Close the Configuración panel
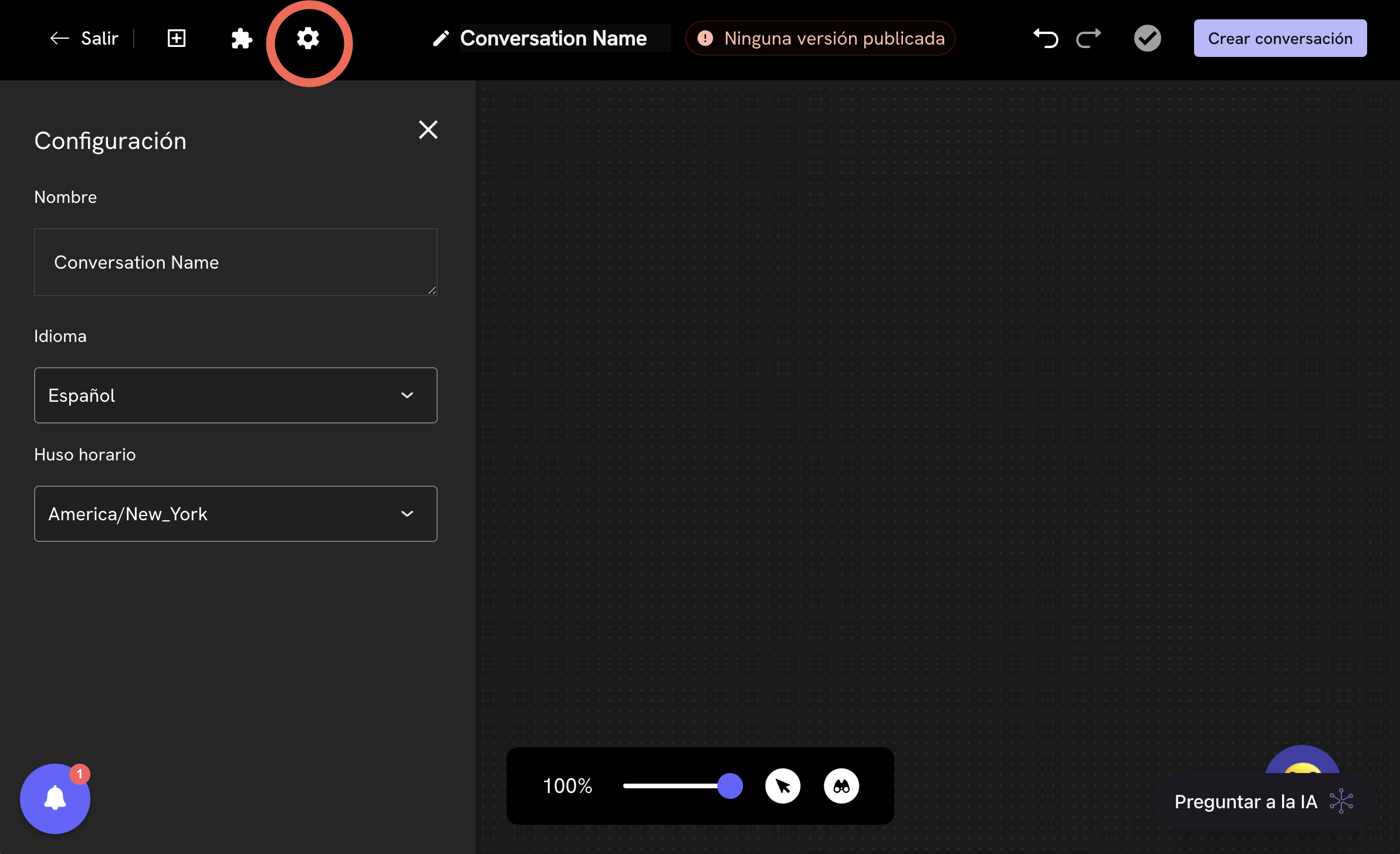The image size is (1400, 854). click(x=428, y=130)
